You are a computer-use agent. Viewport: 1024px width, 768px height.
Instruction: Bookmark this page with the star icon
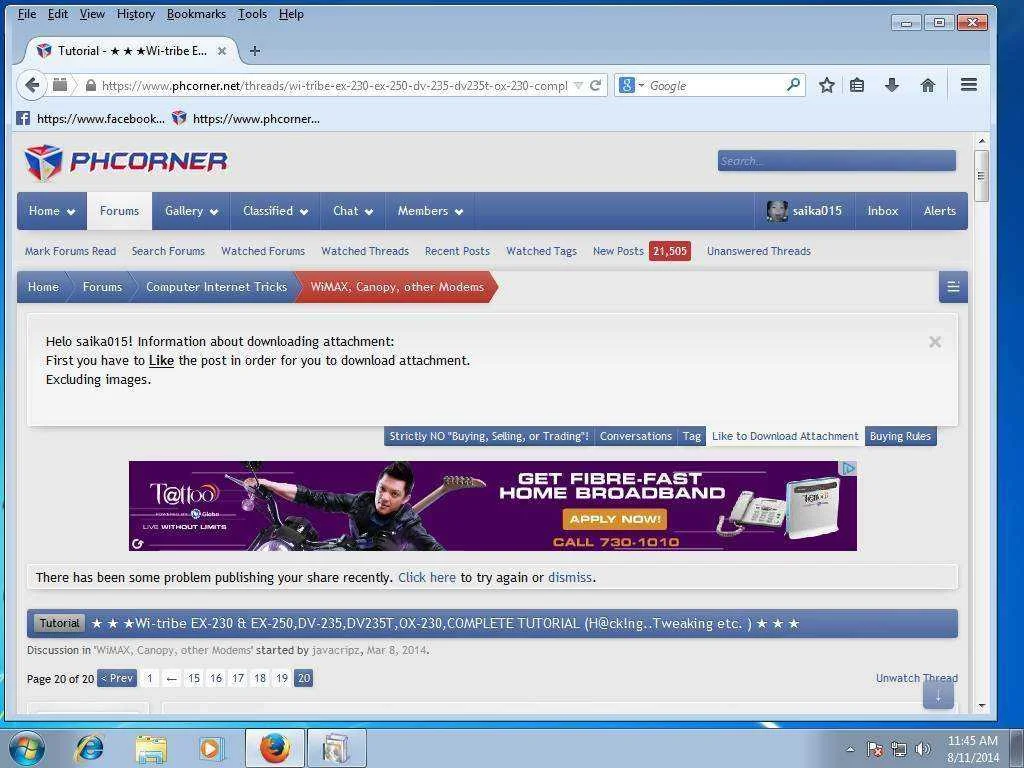(827, 86)
